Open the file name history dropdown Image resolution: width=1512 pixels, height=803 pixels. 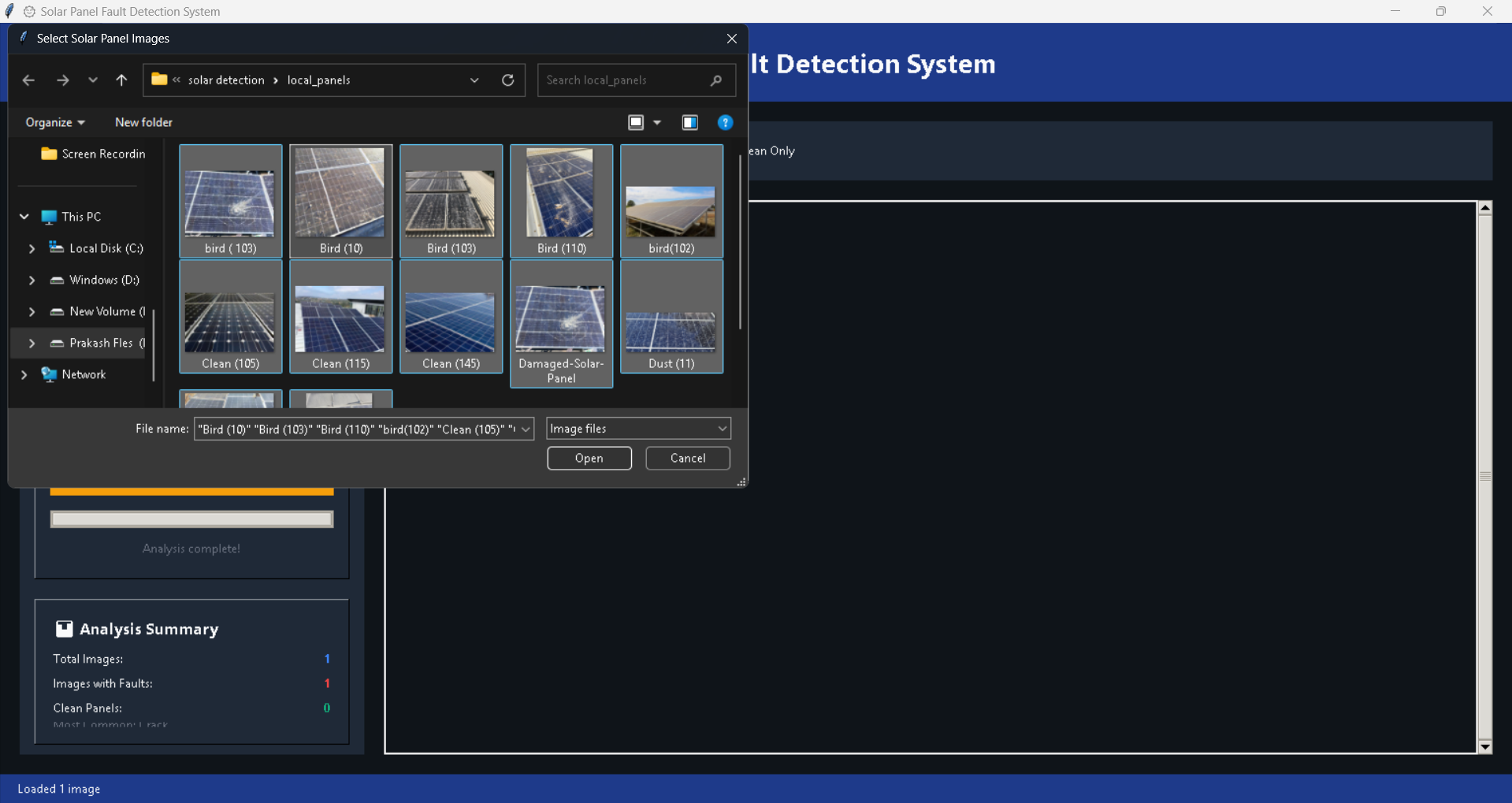526,429
